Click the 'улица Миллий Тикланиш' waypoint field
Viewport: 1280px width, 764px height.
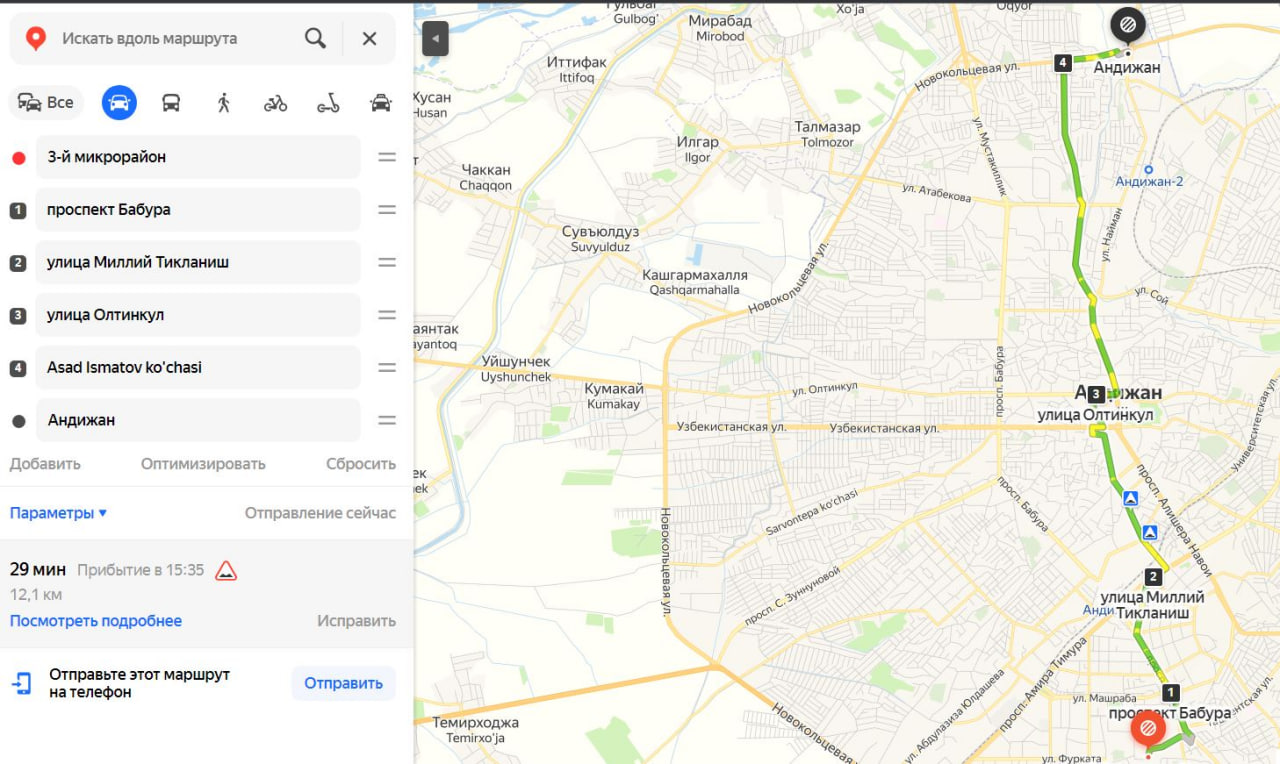point(198,262)
